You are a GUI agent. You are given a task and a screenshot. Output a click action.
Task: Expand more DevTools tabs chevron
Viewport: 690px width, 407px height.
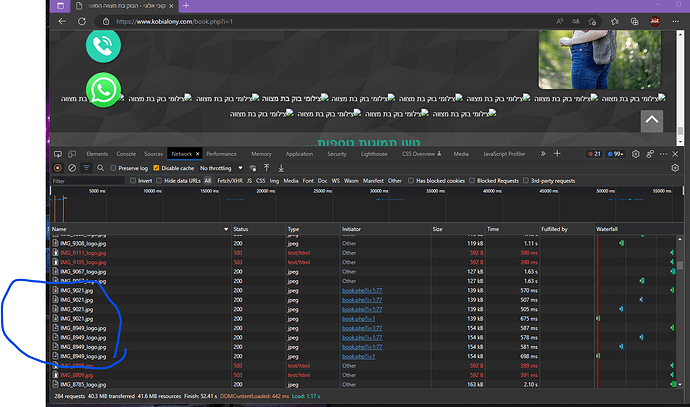[543, 154]
